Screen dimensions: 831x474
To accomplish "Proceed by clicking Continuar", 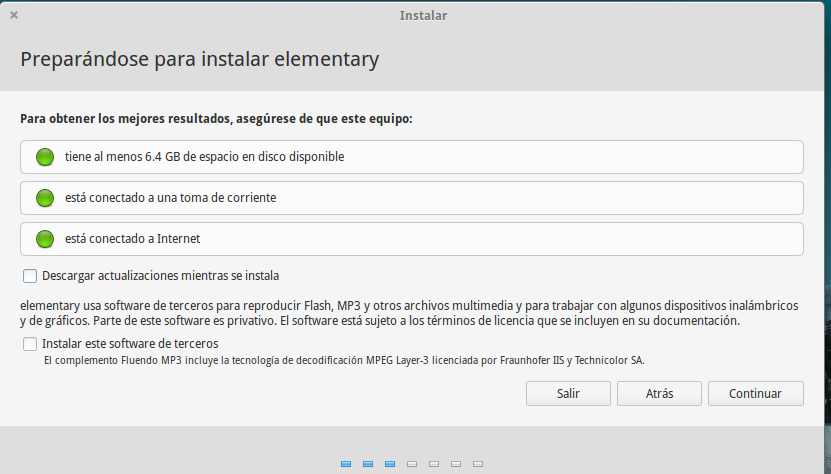I will click(x=755, y=393).
